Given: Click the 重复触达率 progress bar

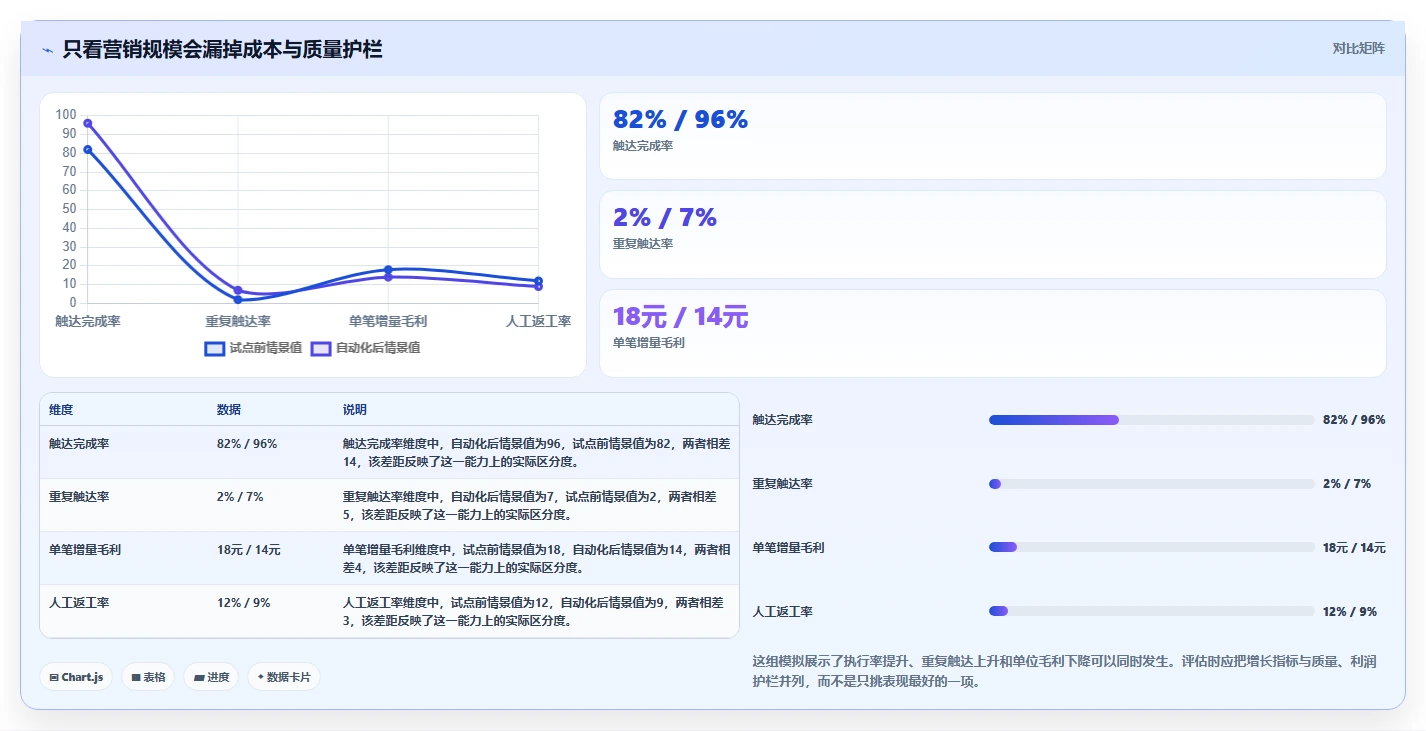Looking at the screenshot, I should pyautogui.click(x=1151, y=484).
